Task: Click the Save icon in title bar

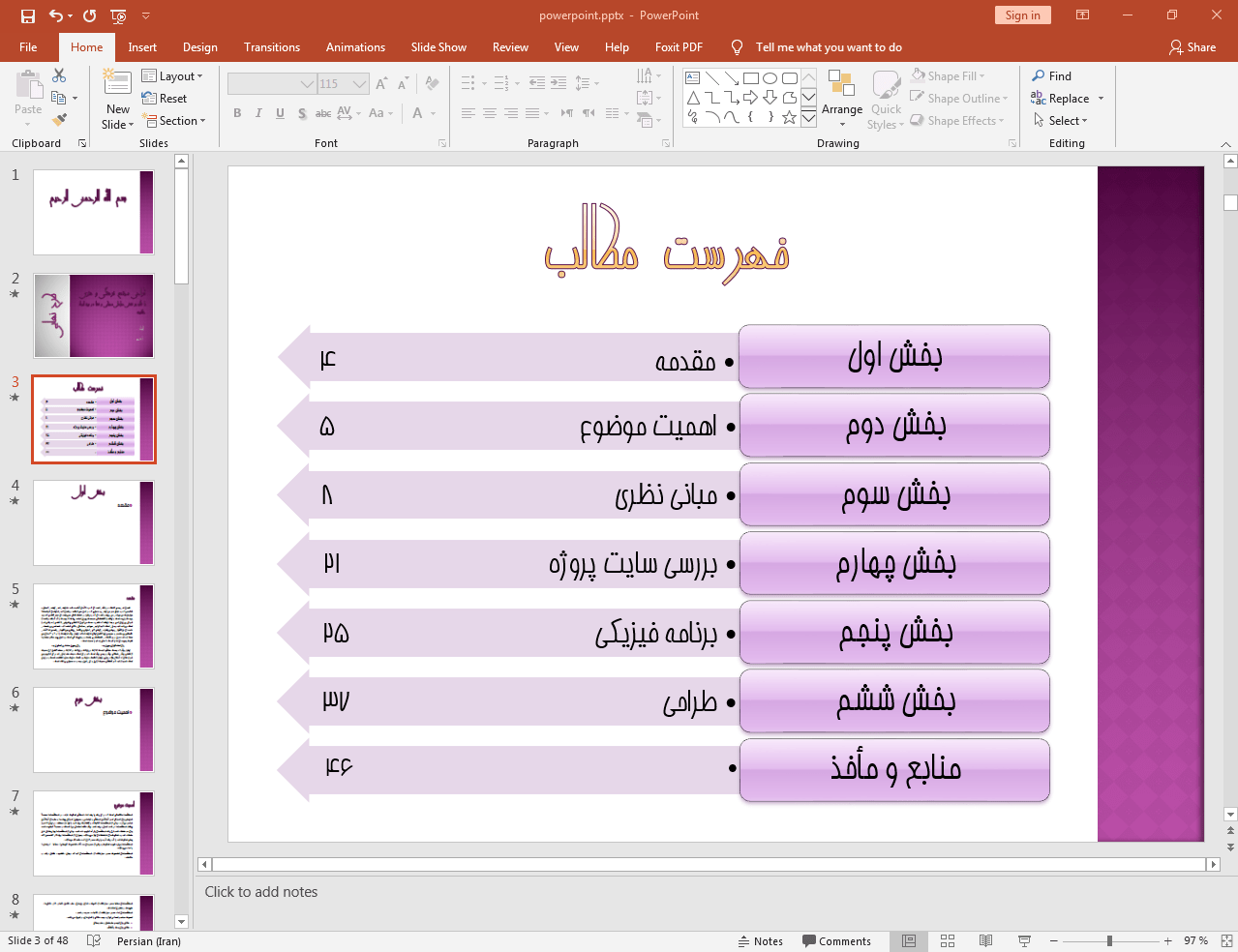Action: tap(27, 15)
